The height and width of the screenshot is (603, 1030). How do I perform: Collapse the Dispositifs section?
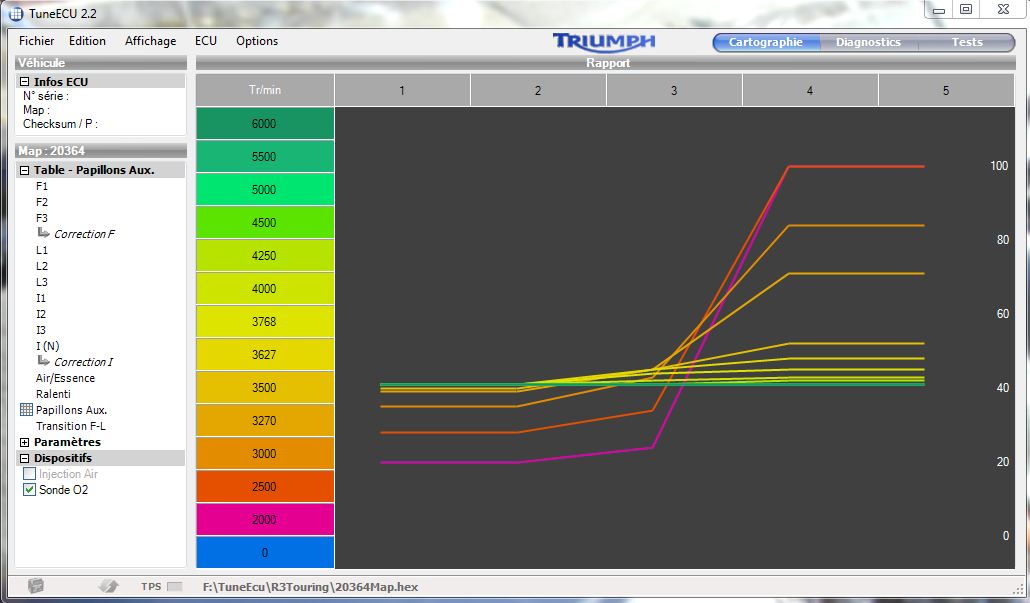tap(24, 458)
